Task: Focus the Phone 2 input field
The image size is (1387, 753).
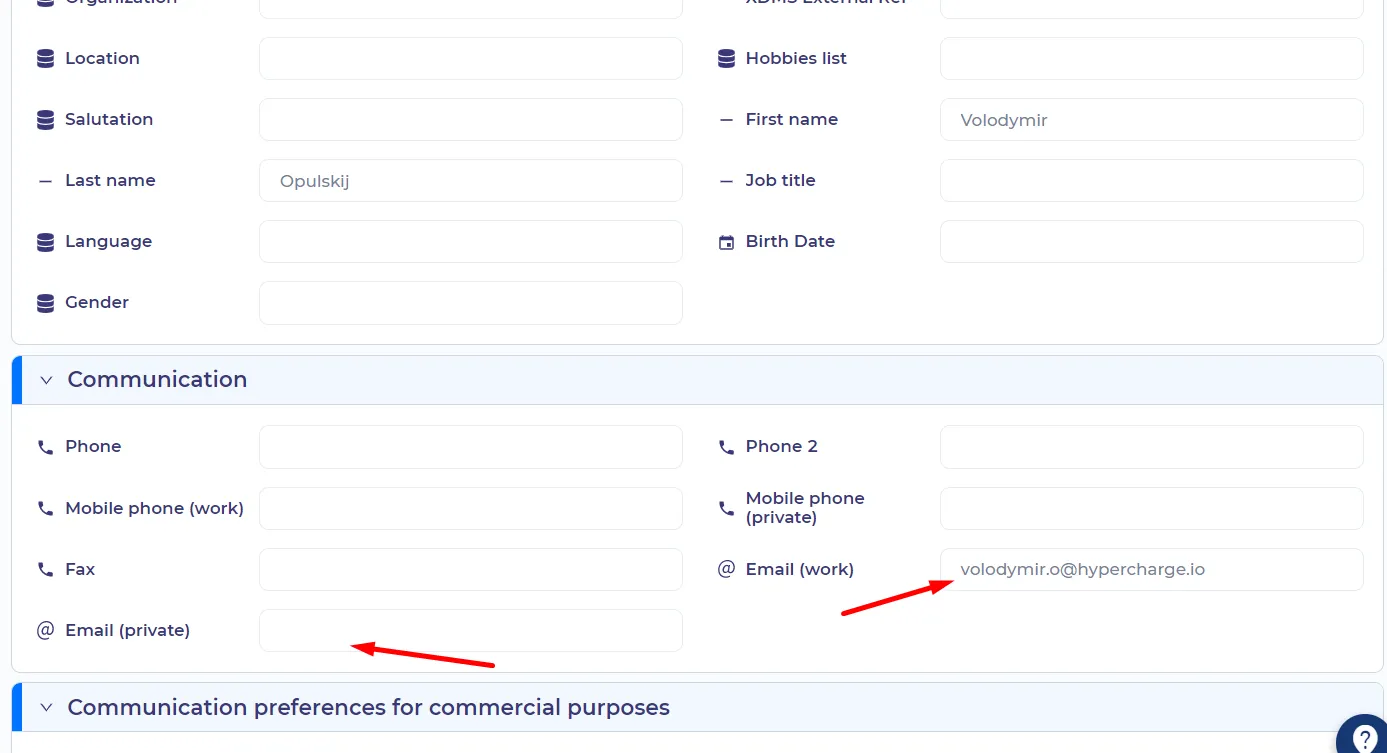Action: [1152, 447]
